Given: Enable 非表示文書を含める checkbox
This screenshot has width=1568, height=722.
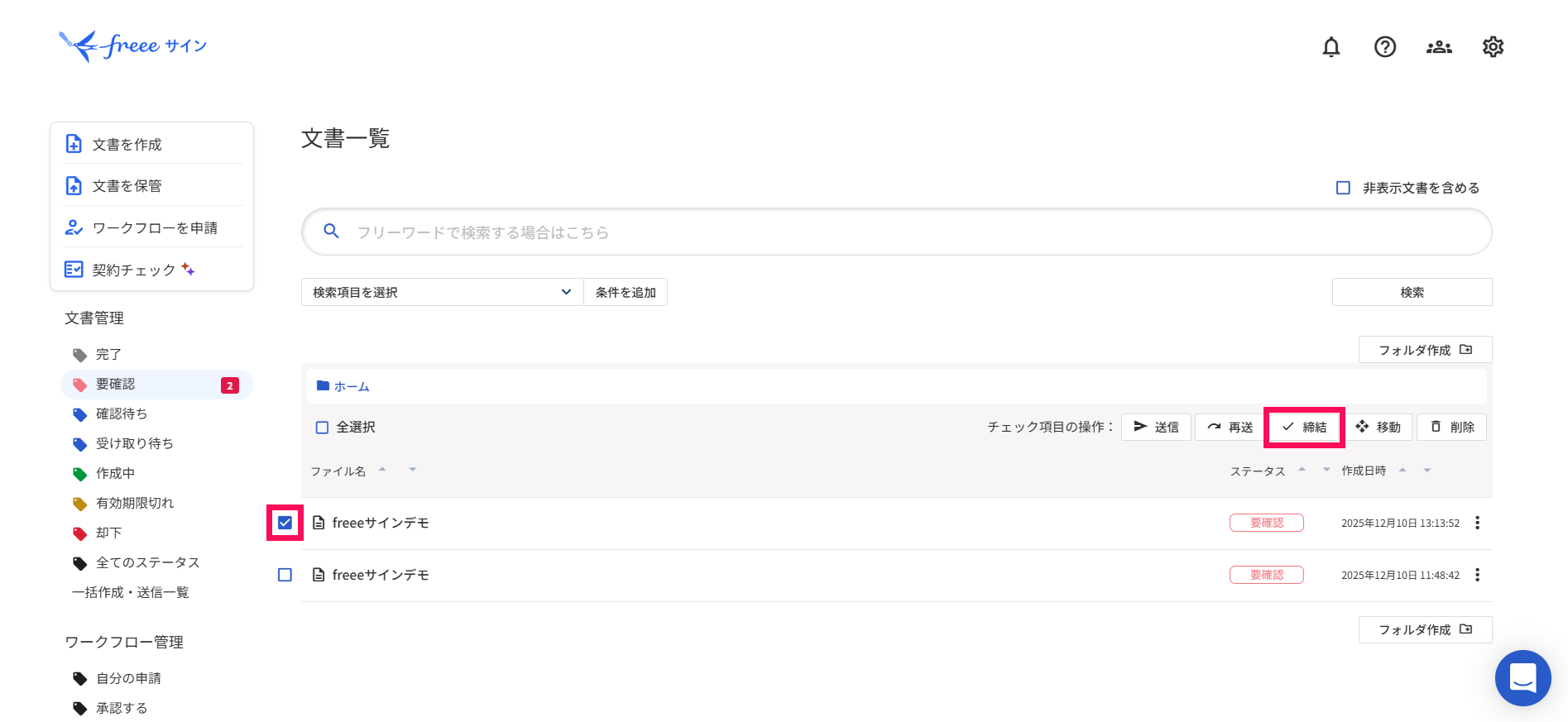Looking at the screenshot, I should point(1343,188).
